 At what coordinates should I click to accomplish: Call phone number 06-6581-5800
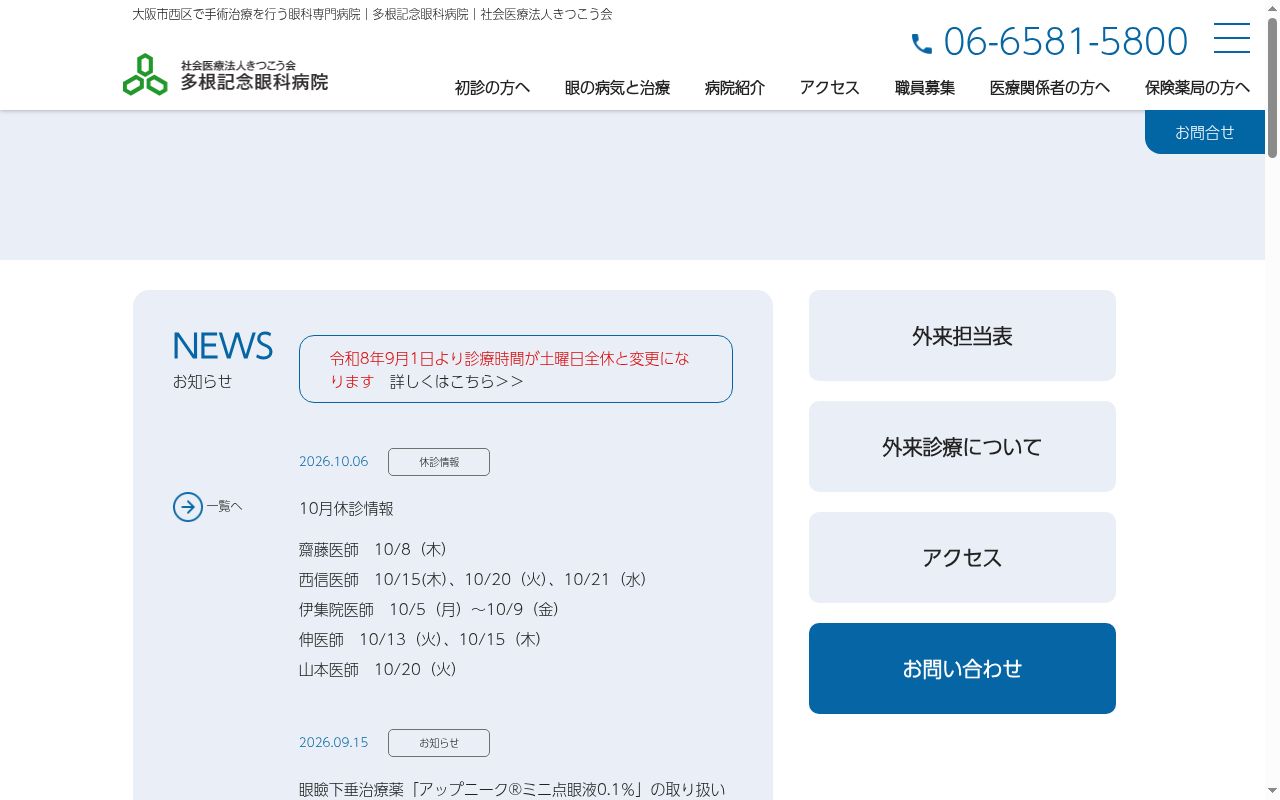1065,42
